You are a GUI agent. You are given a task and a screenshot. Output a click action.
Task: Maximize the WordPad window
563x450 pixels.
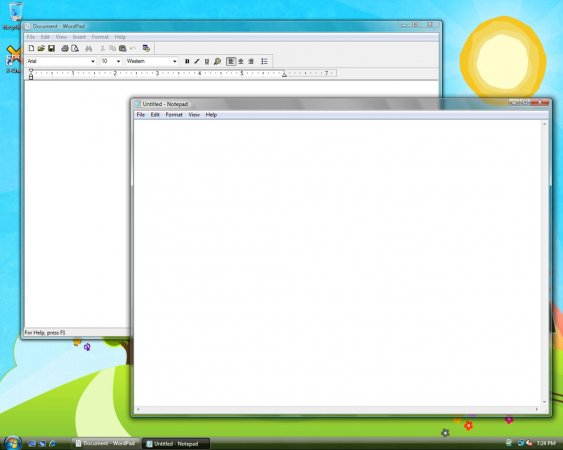tap(415, 25)
